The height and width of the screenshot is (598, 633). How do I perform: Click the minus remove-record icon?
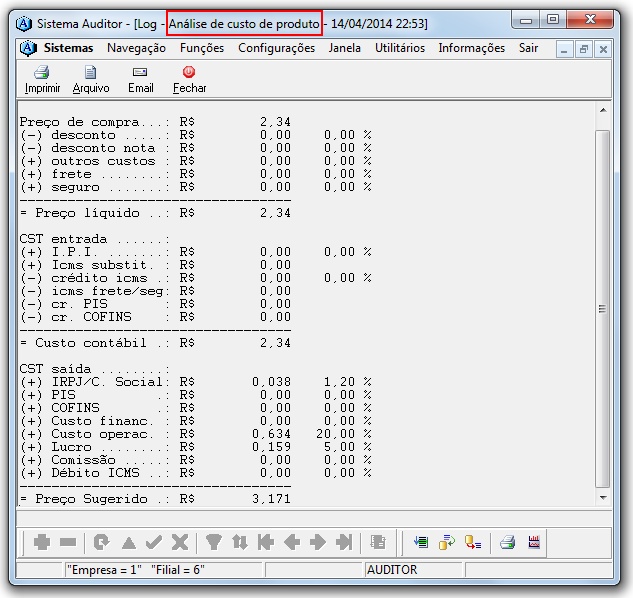tap(68, 542)
